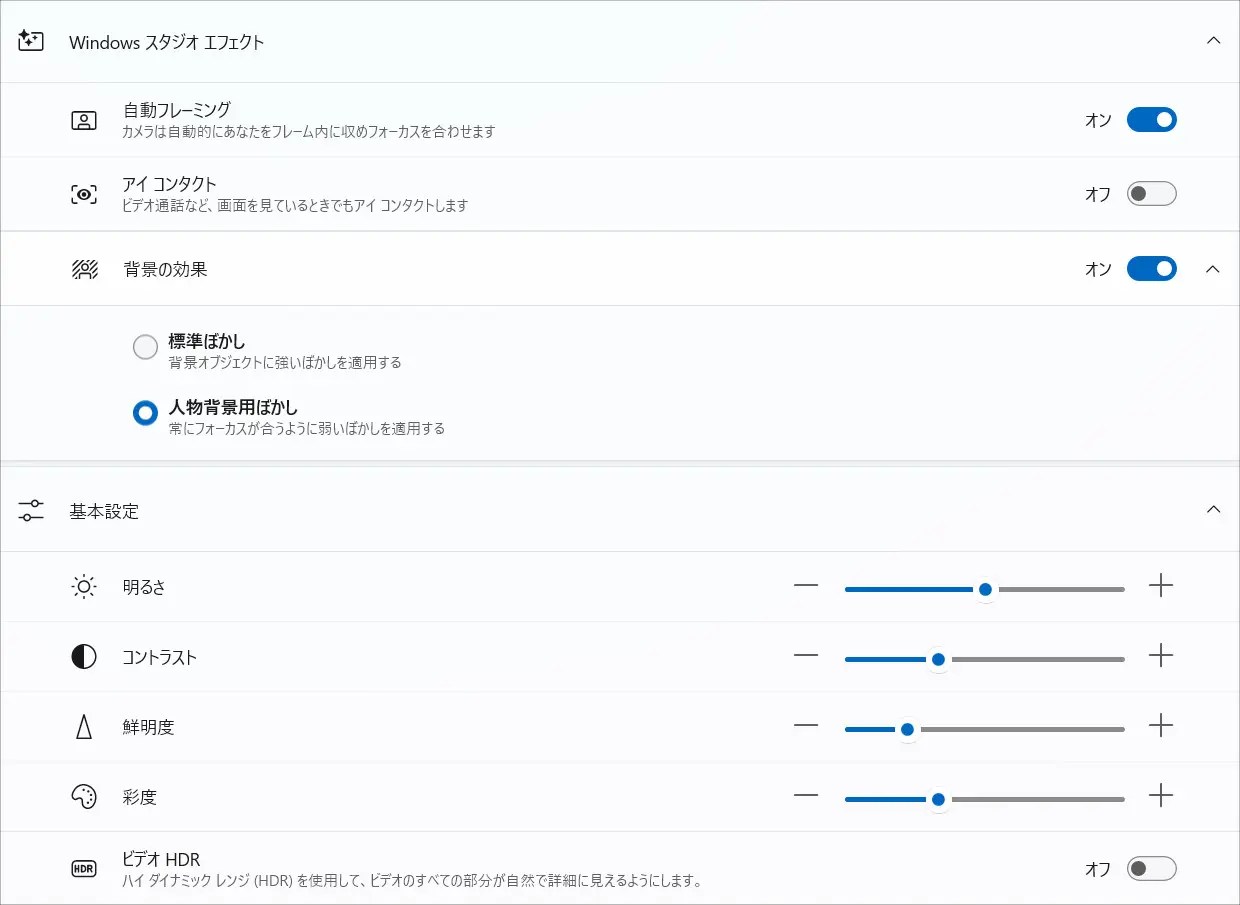Collapse the 基本設定 section
The height and width of the screenshot is (905, 1240).
pyautogui.click(x=1213, y=509)
